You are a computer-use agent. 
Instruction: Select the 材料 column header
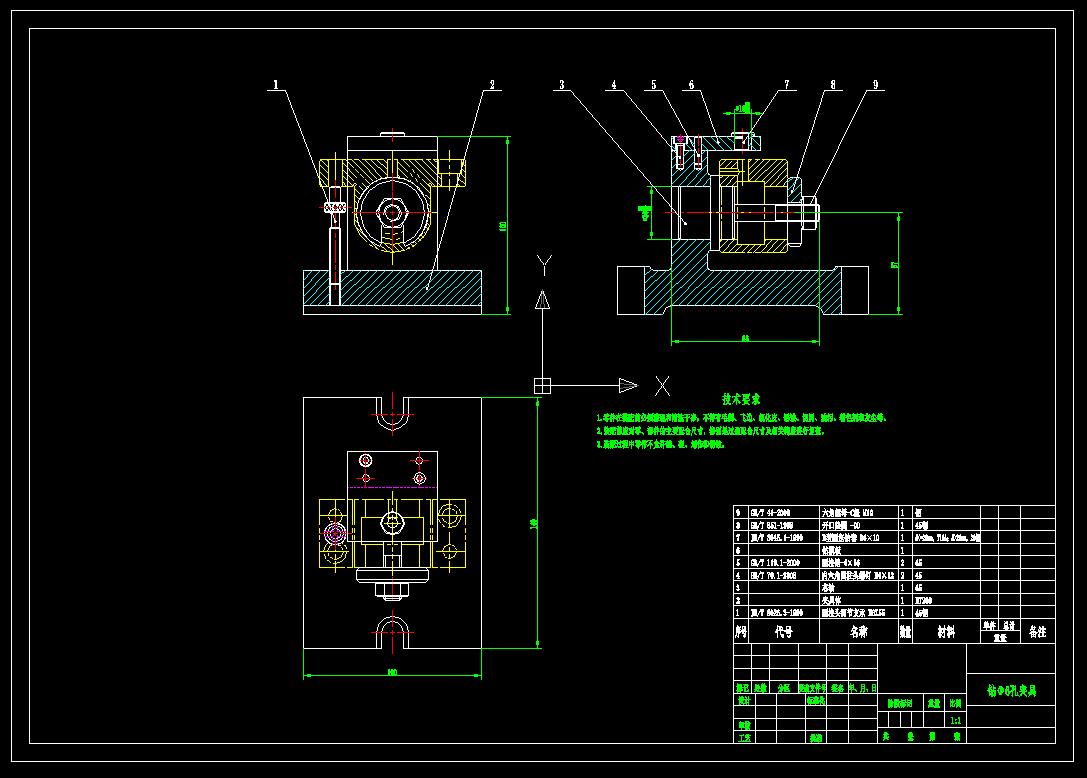tap(946, 632)
